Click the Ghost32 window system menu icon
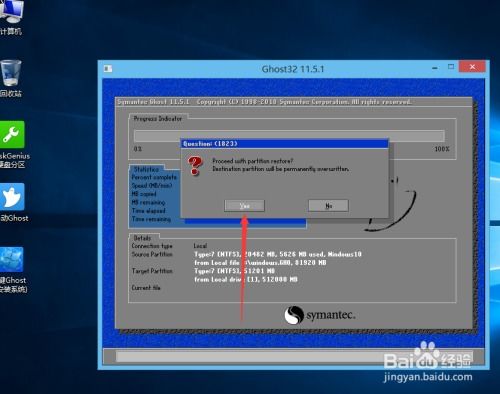The width and height of the screenshot is (500, 394). (x=108, y=69)
